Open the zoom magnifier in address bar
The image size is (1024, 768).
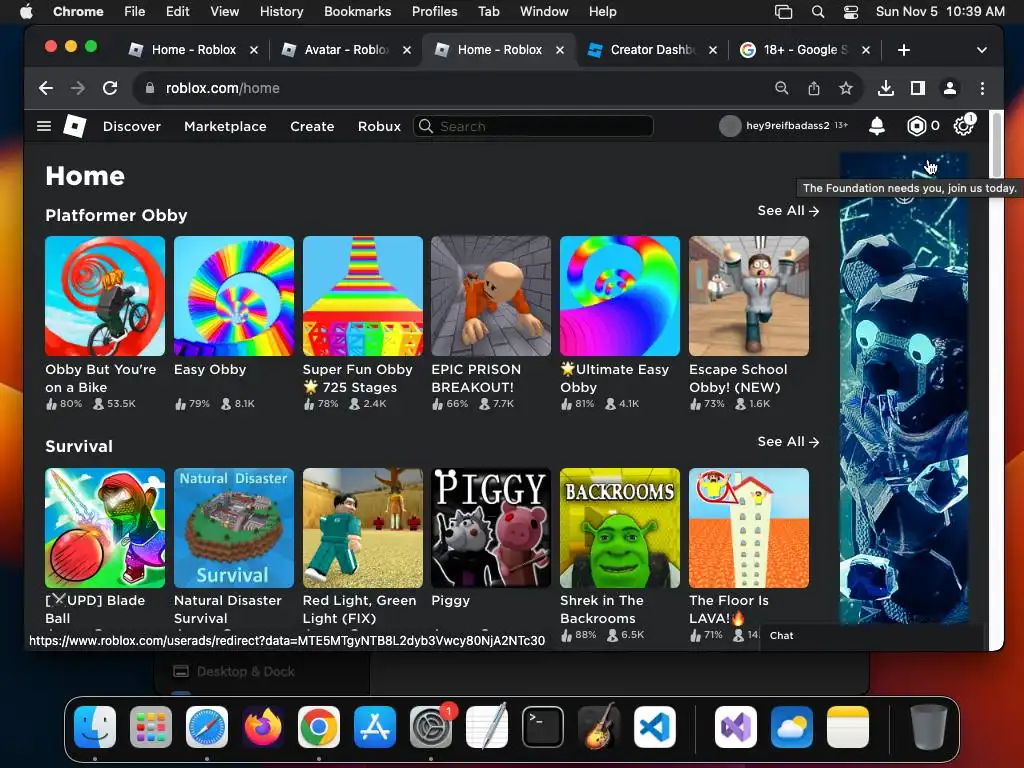(x=781, y=88)
